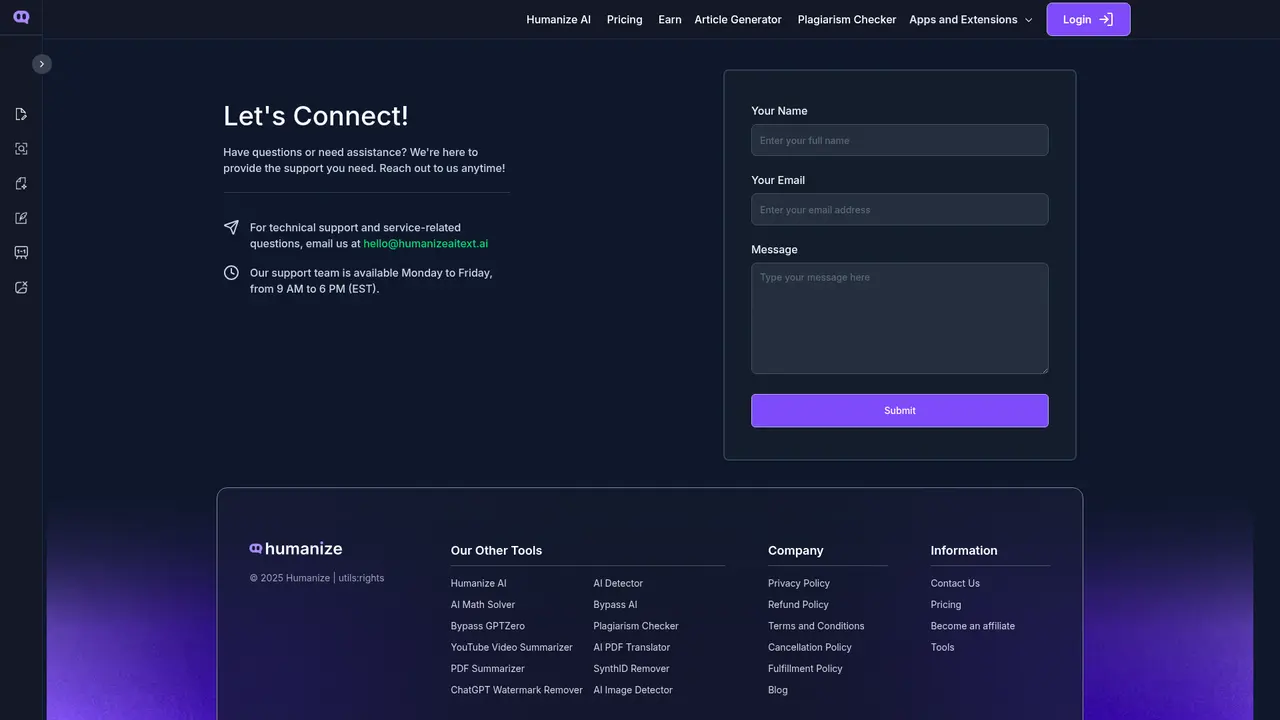Expand the left sidebar with the chevron button
Image resolution: width=1280 pixels, height=720 pixels.
pyautogui.click(x=41, y=64)
